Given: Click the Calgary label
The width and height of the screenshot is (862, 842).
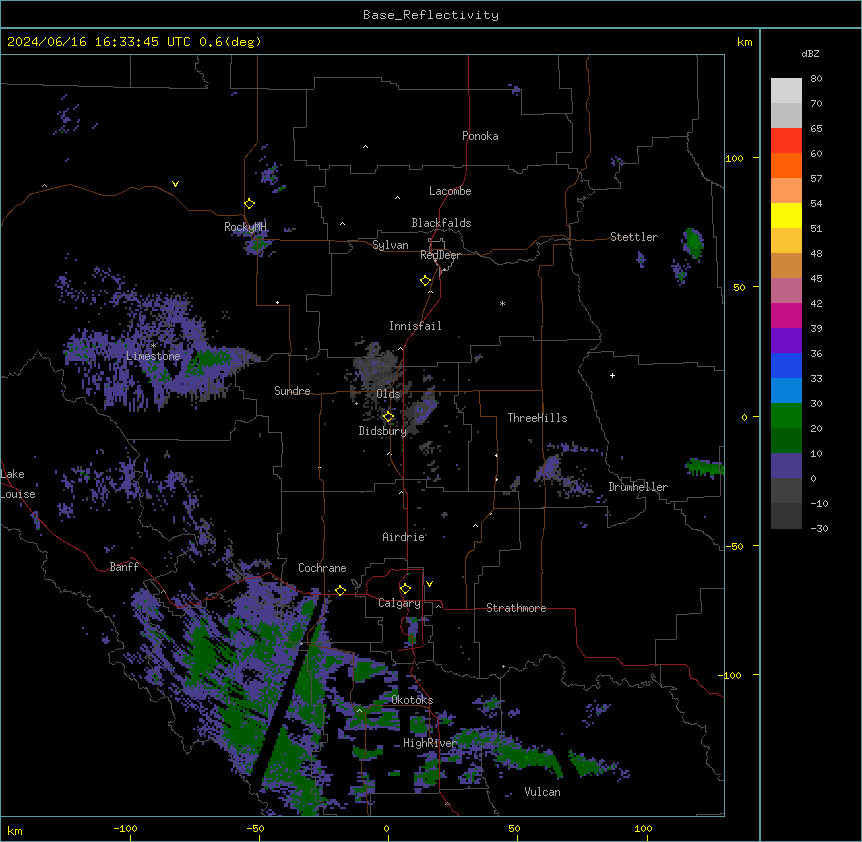Looking at the screenshot, I should (399, 603).
